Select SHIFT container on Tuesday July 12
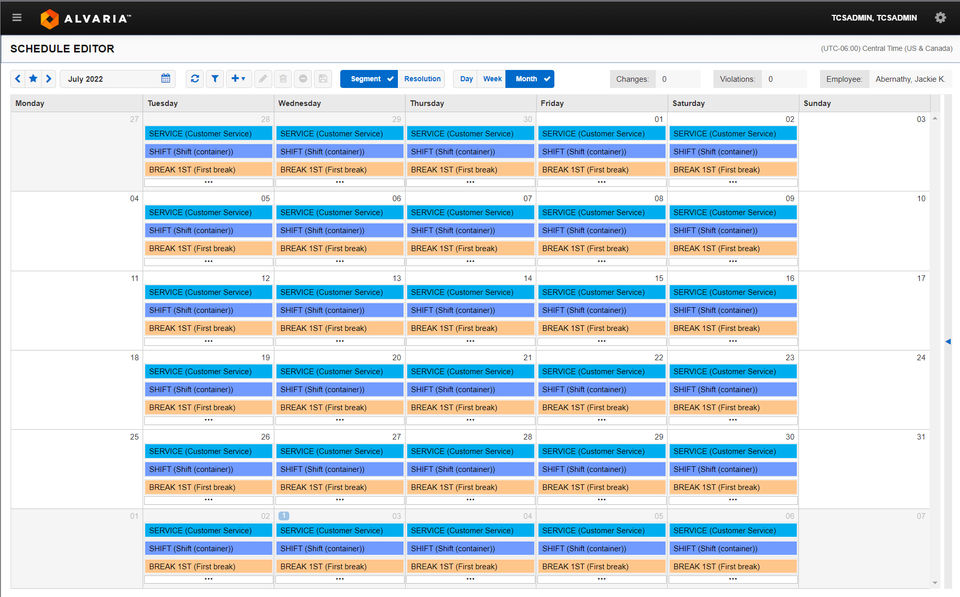 [208, 310]
